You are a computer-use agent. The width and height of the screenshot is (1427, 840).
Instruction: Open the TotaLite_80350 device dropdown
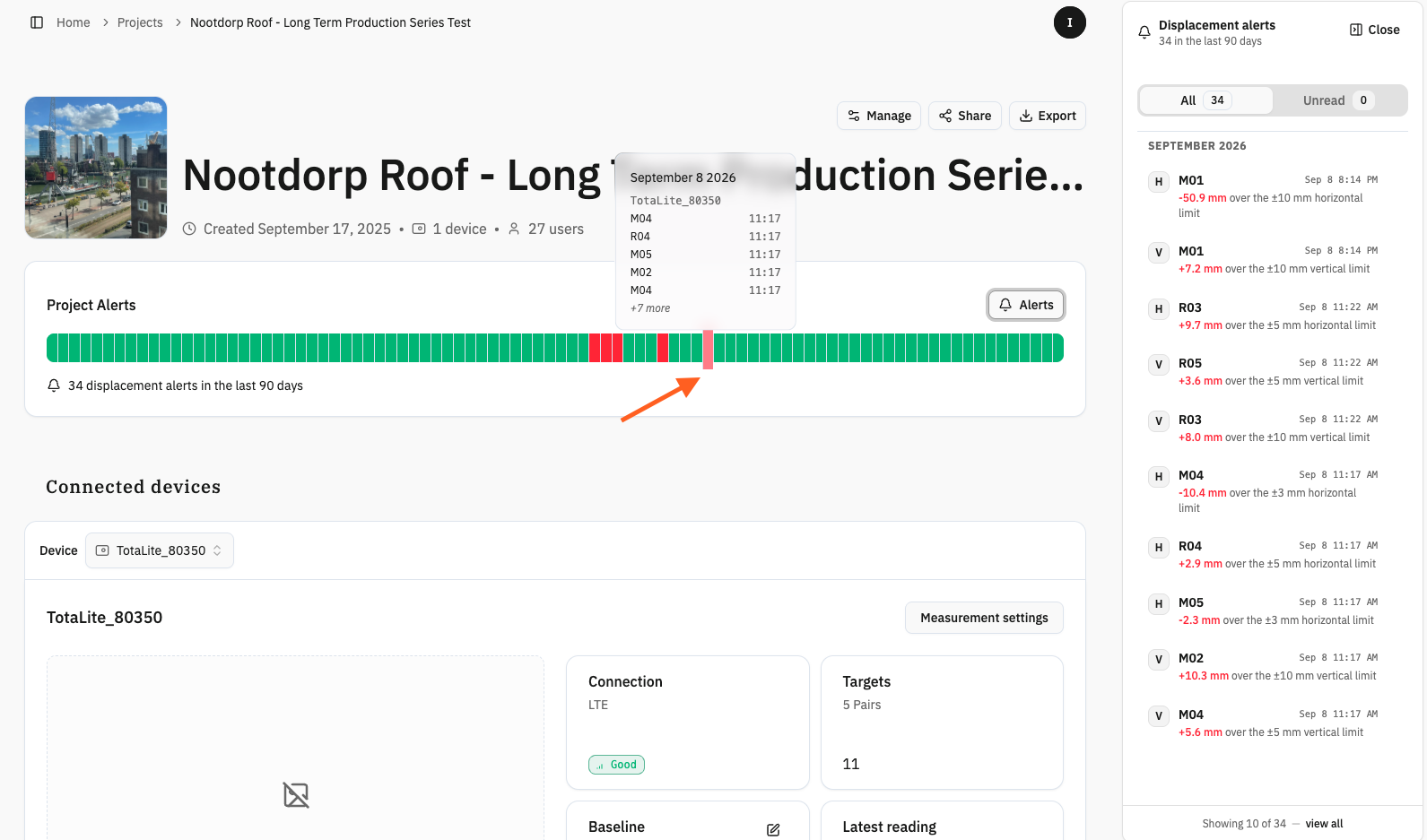click(x=160, y=550)
